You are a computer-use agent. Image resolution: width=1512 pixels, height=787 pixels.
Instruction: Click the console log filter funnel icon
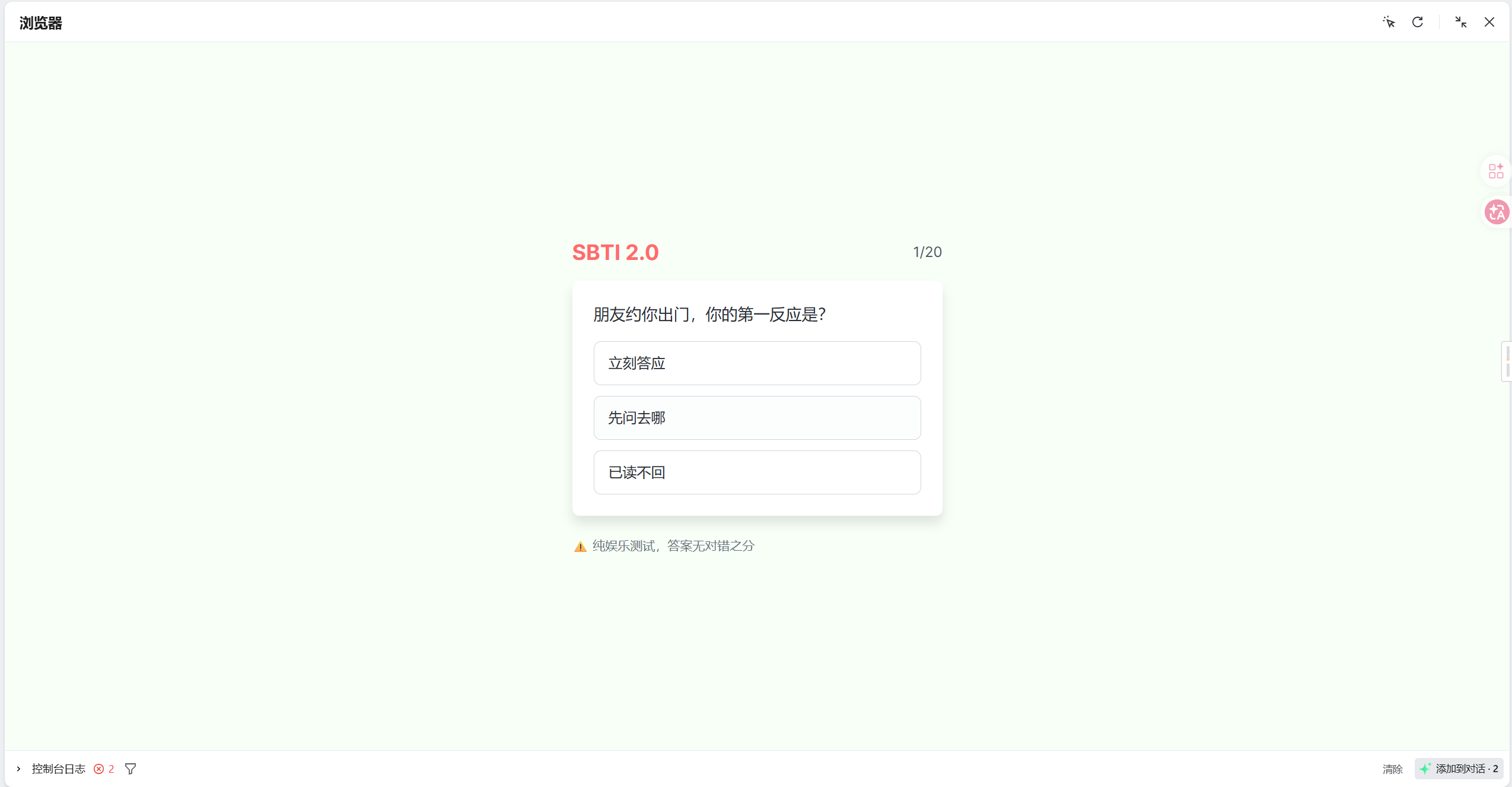tap(130, 769)
